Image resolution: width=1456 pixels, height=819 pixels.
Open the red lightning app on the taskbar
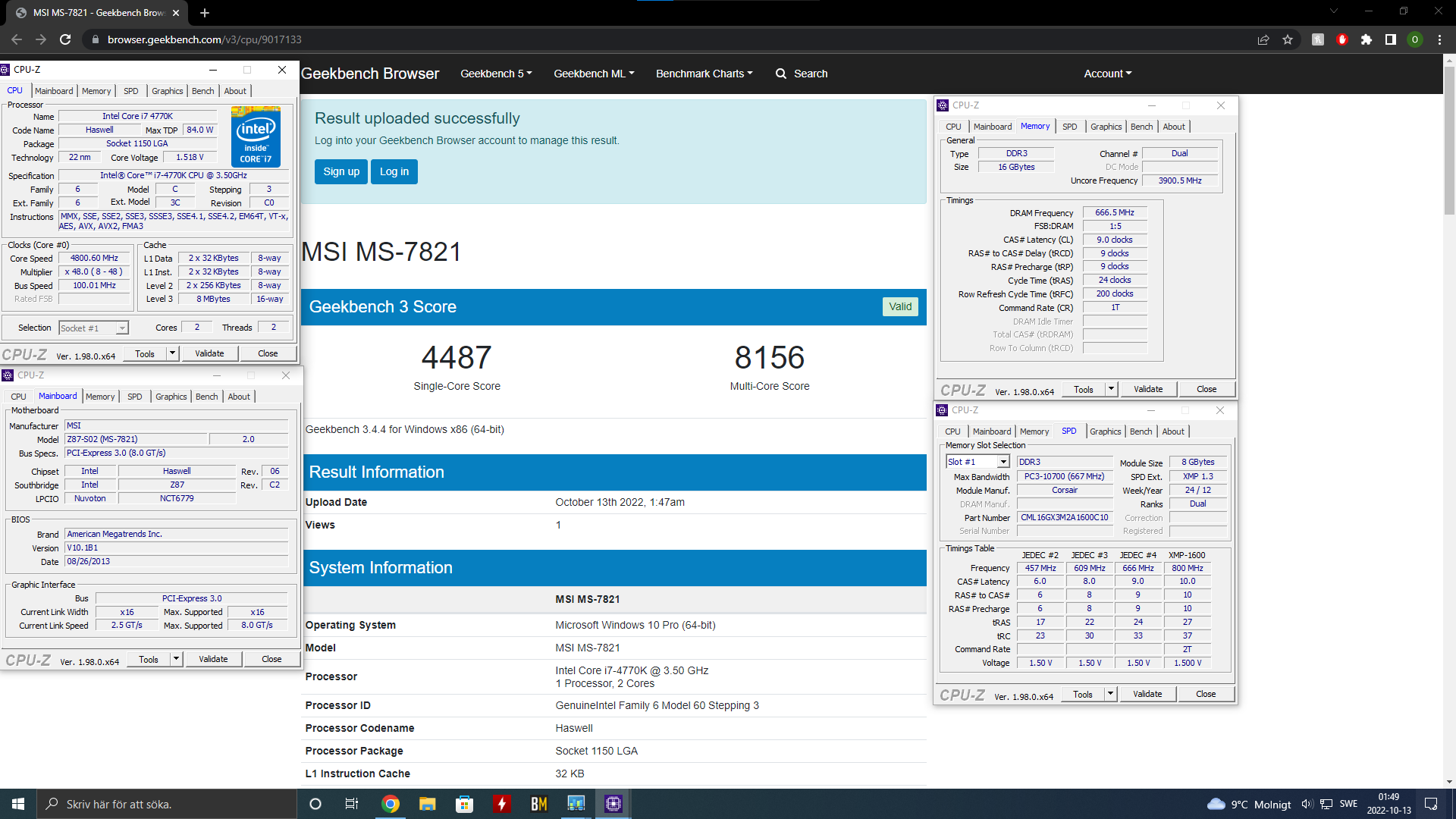click(502, 804)
